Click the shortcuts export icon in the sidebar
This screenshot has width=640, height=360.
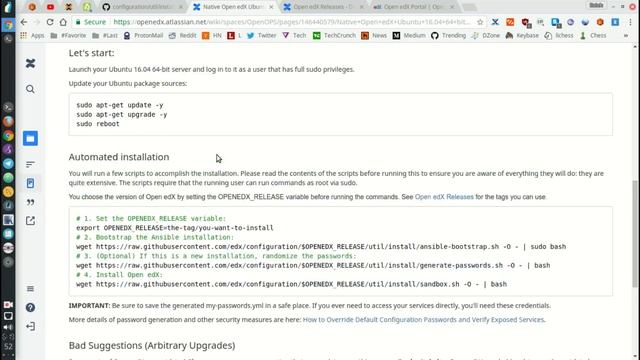30,221
